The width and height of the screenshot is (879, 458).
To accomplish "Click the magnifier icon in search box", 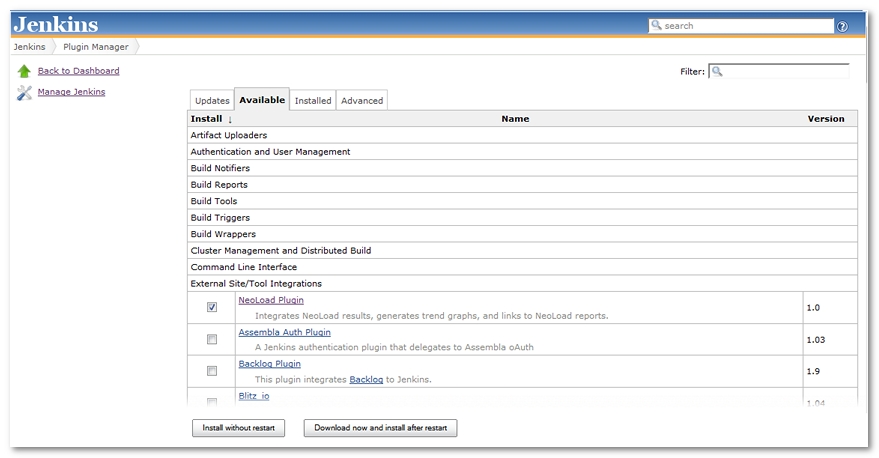I will click(x=656, y=25).
